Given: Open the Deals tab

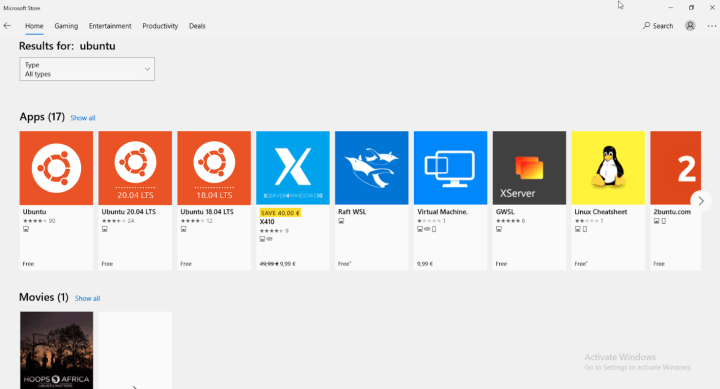Looking at the screenshot, I should [197, 26].
